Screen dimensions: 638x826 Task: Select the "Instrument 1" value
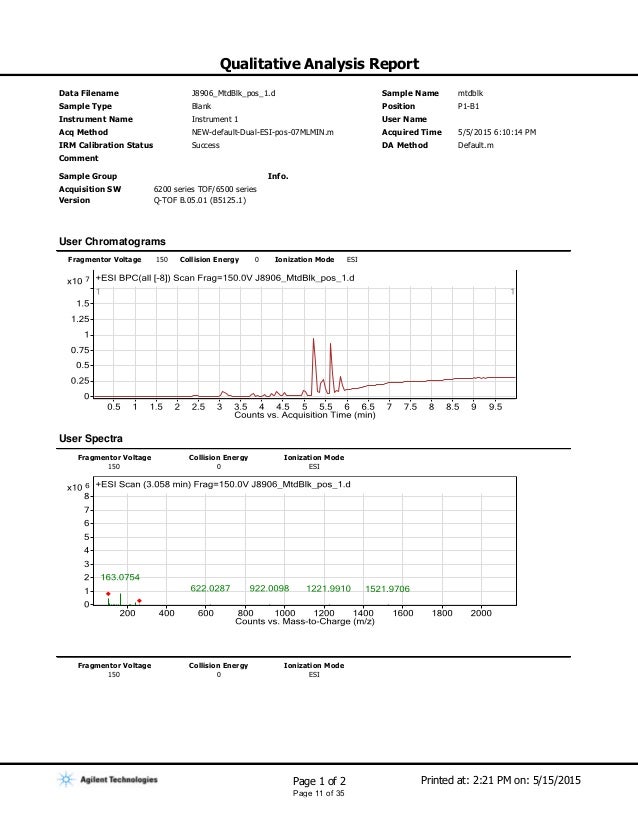tap(215, 119)
